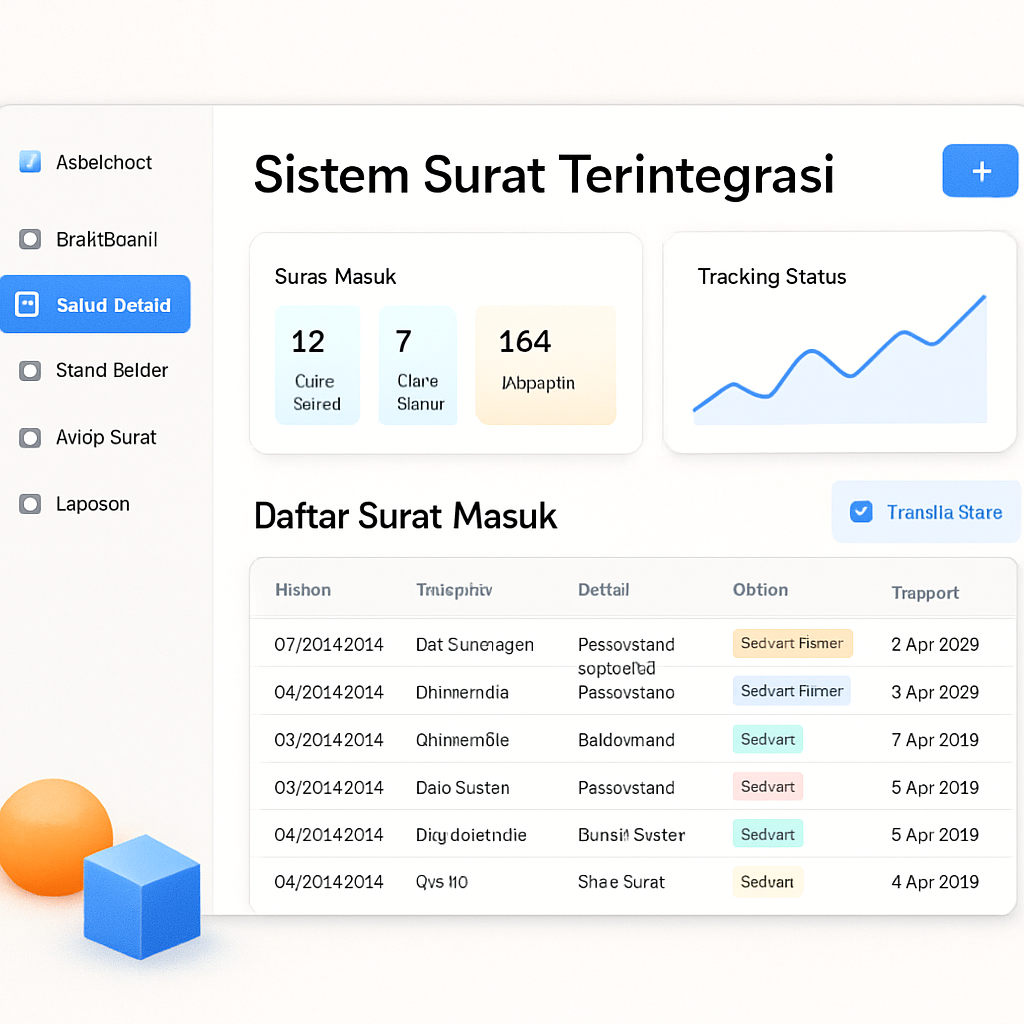
Task: Click the Translla Stare button label
Action: pos(944,512)
